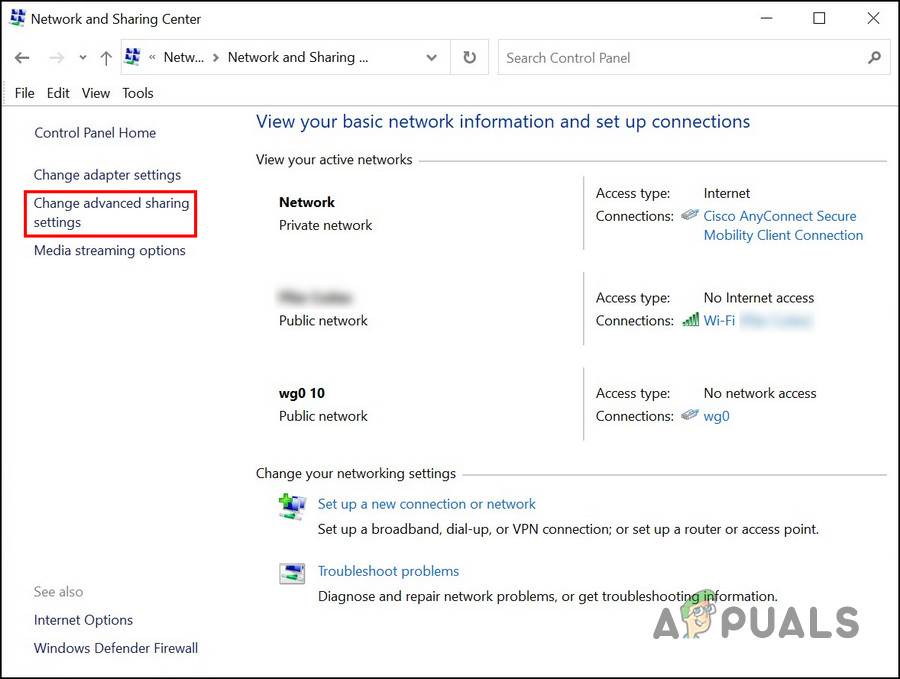Open Change advanced sharing settings
Image resolution: width=900 pixels, height=679 pixels.
[x=109, y=212]
